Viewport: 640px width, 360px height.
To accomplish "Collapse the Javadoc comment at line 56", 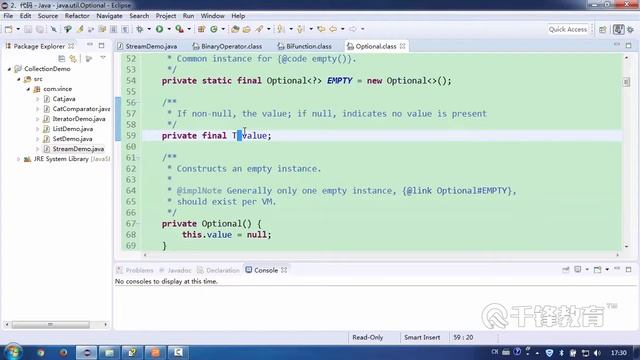I will (139, 102).
